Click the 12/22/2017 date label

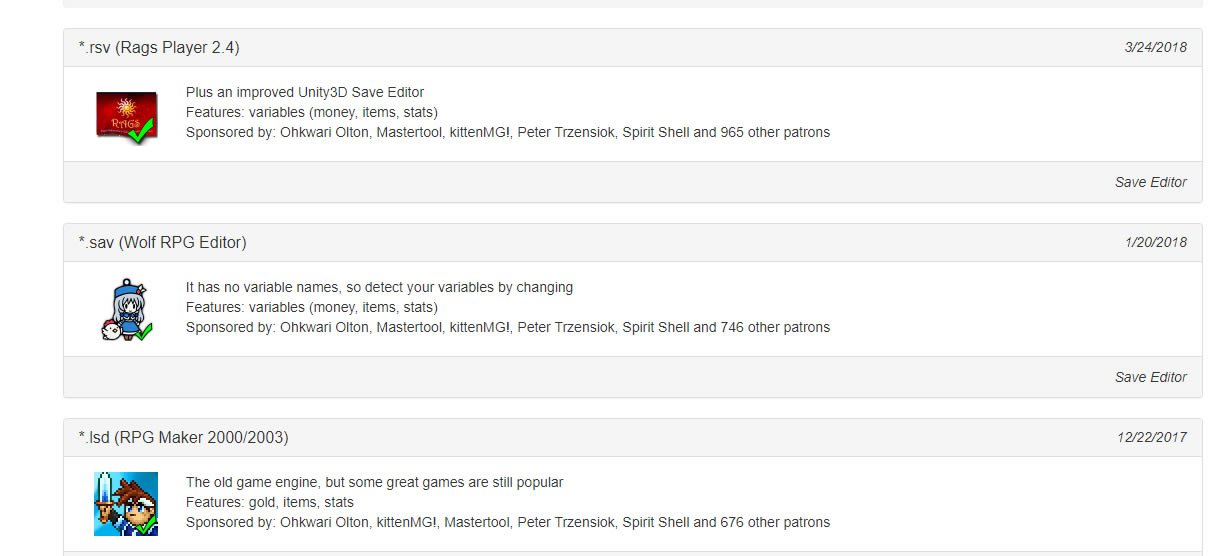click(1152, 437)
